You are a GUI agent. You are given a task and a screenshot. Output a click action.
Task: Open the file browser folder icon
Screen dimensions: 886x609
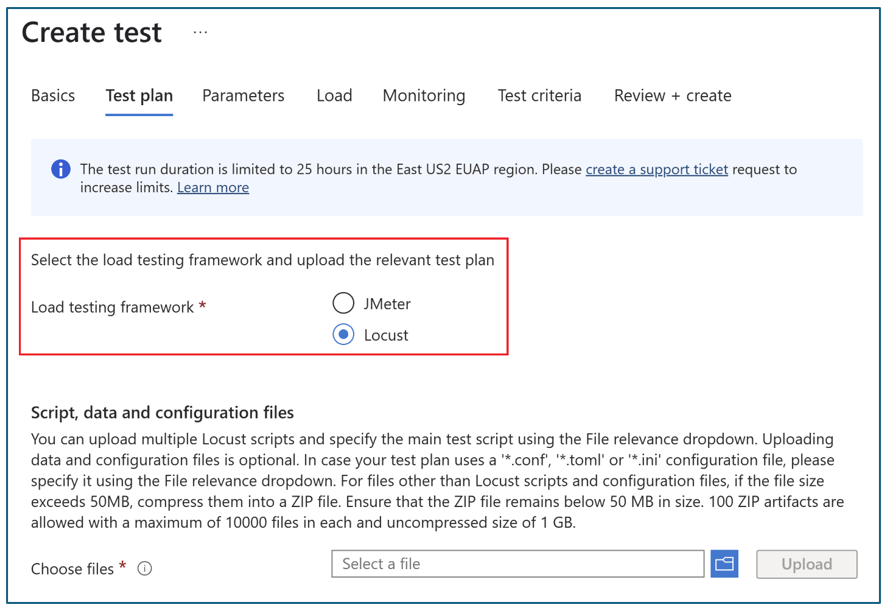click(x=724, y=564)
